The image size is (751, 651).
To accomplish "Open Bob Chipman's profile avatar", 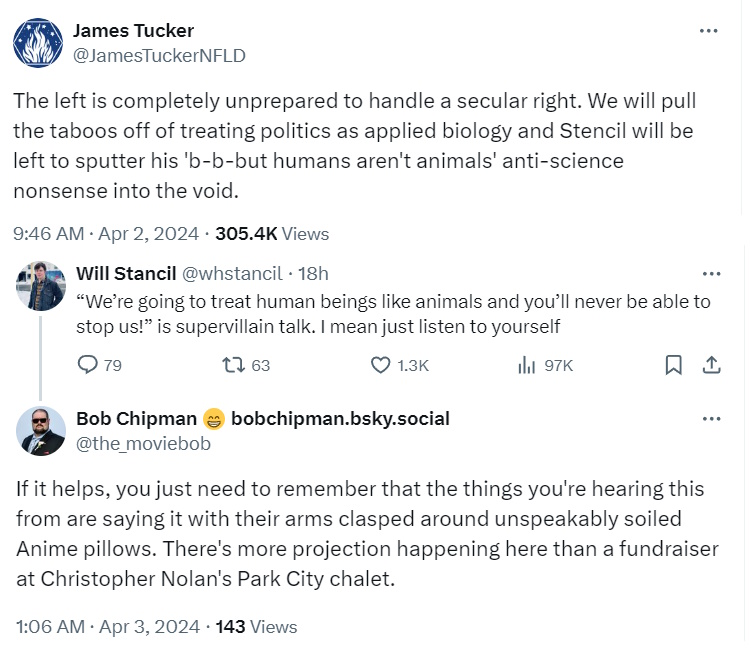I will tap(41, 431).
